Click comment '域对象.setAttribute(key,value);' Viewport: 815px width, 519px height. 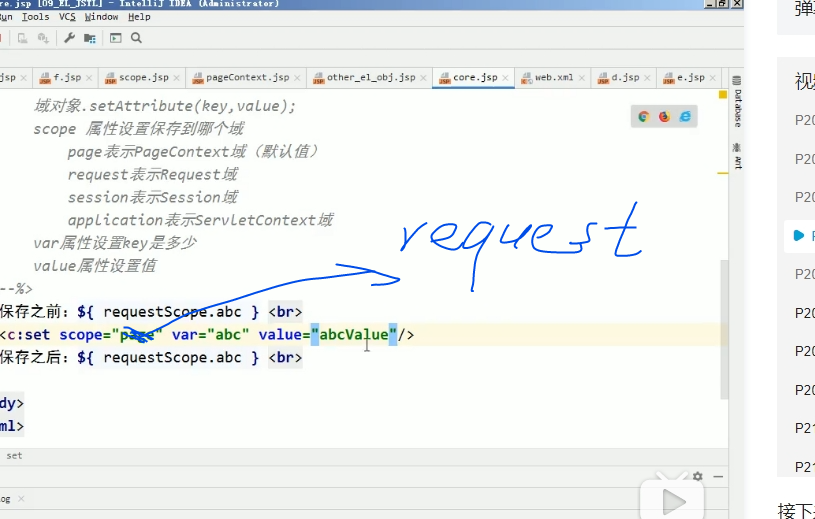click(165, 106)
